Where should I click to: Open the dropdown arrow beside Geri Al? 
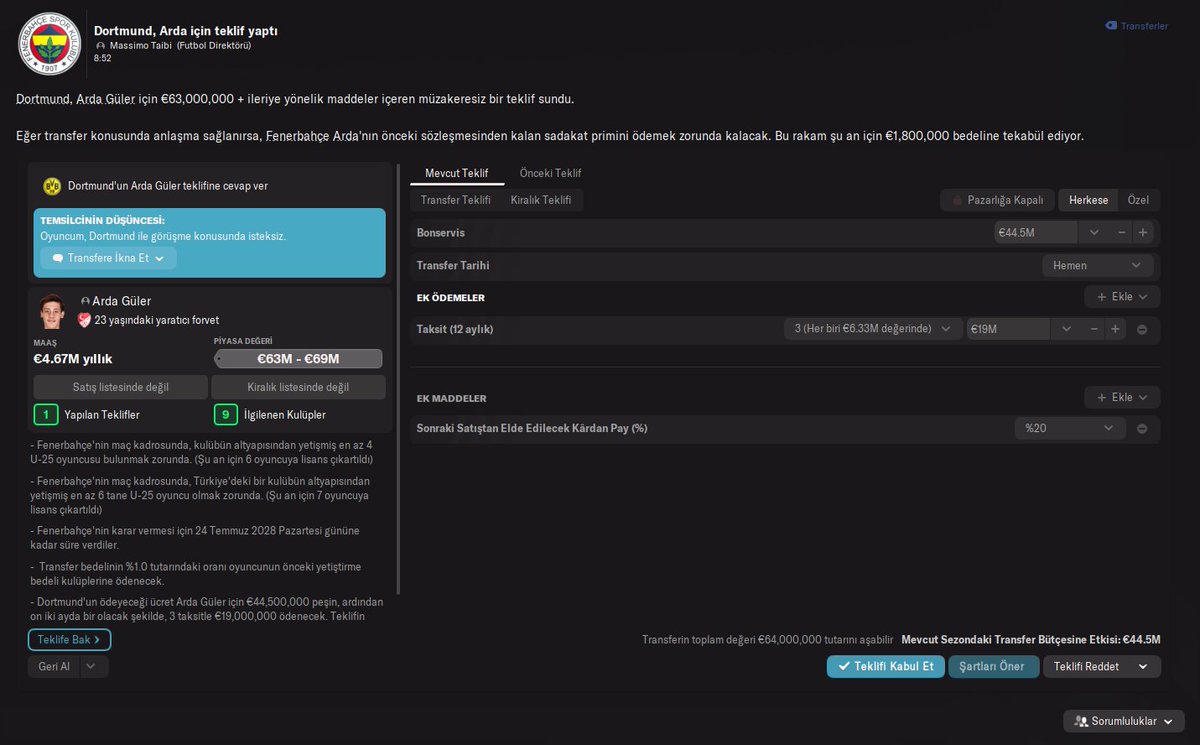92,666
